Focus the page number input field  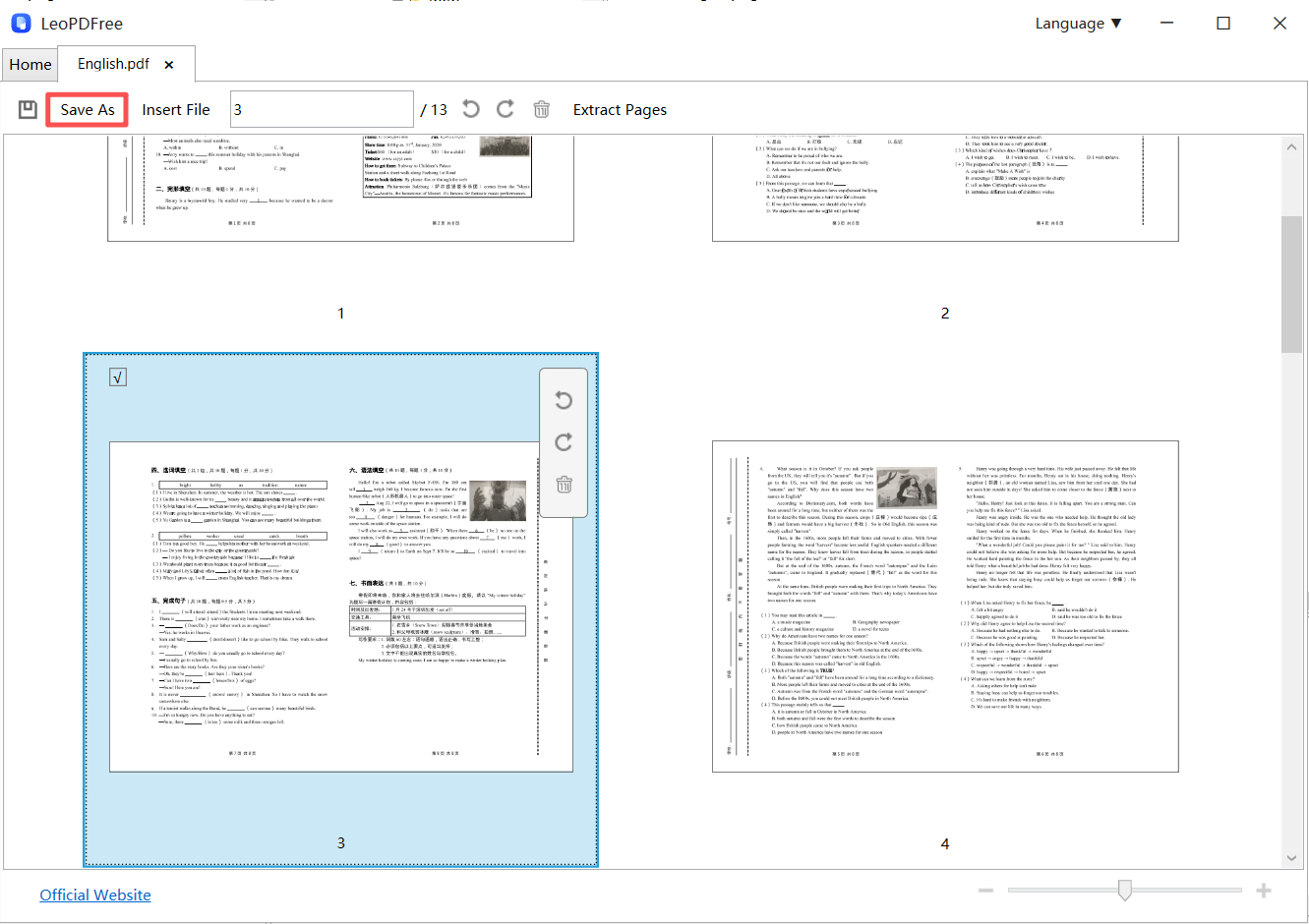[322, 109]
